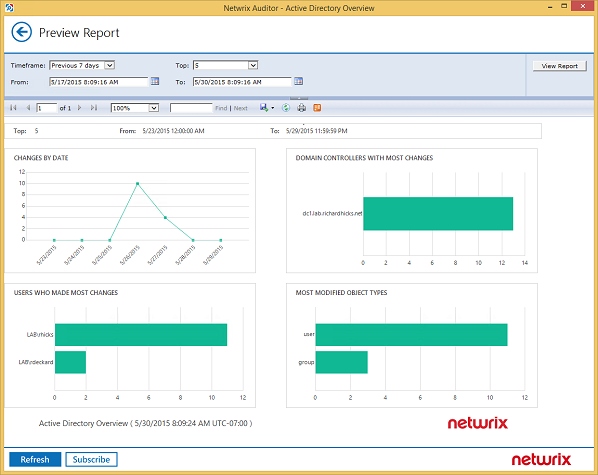Click the From date input field
Image resolution: width=598 pixels, height=475 pixels.
tap(98, 82)
